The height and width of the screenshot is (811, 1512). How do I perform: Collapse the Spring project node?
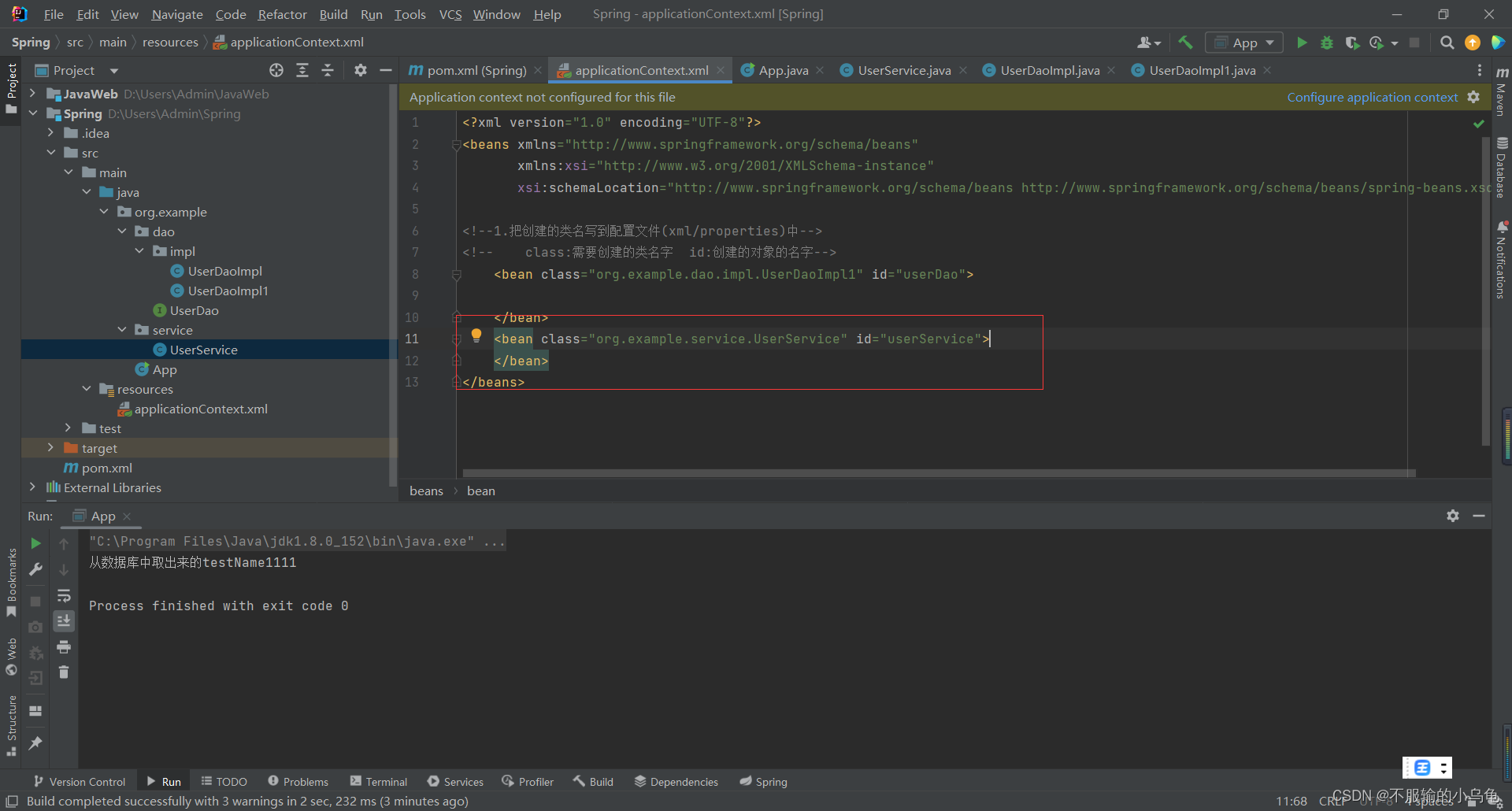coord(32,113)
